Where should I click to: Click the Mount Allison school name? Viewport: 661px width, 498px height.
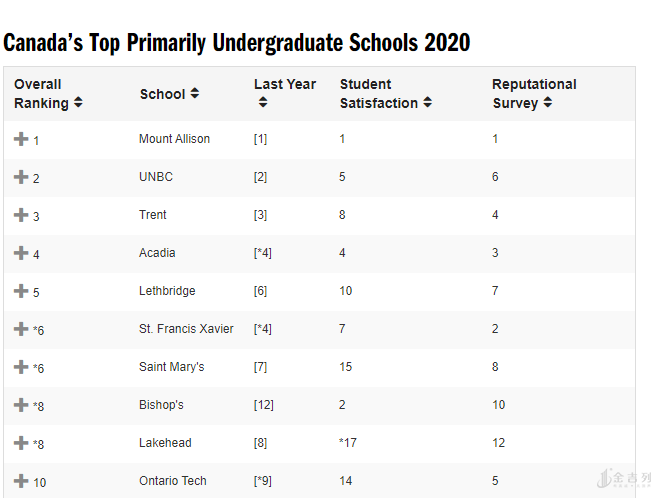[x=174, y=139]
